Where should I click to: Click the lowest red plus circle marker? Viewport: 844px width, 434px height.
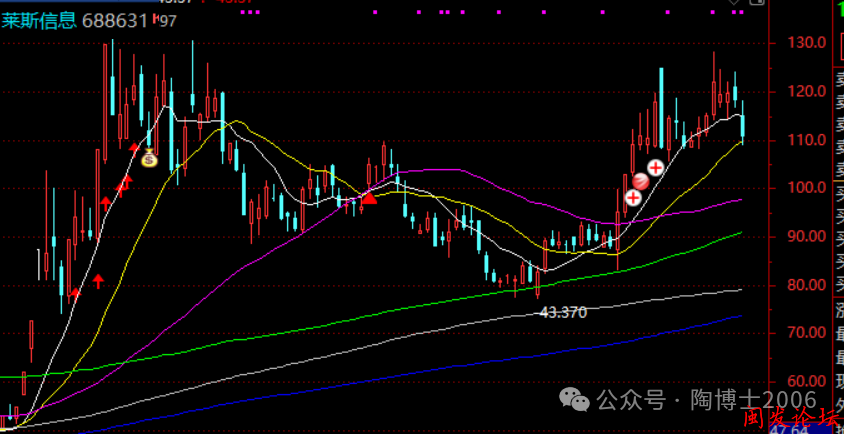[x=633, y=197]
